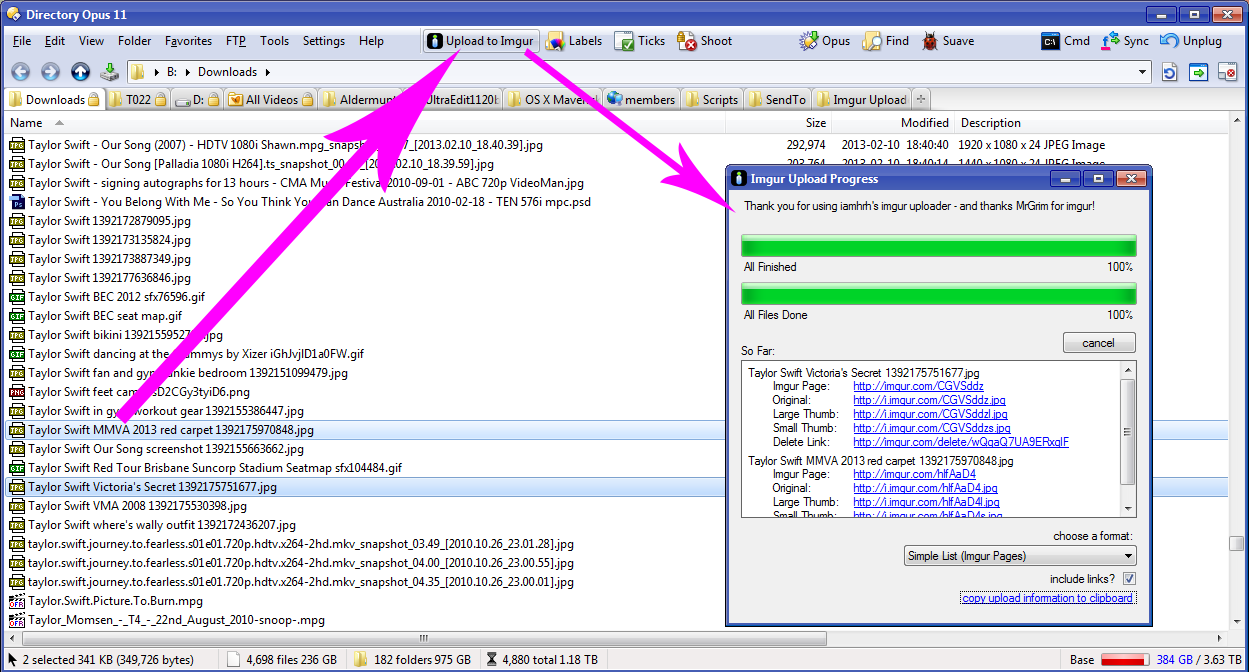Click the PNG icon of feet cam file
1249x672 pixels.
(x=17, y=392)
